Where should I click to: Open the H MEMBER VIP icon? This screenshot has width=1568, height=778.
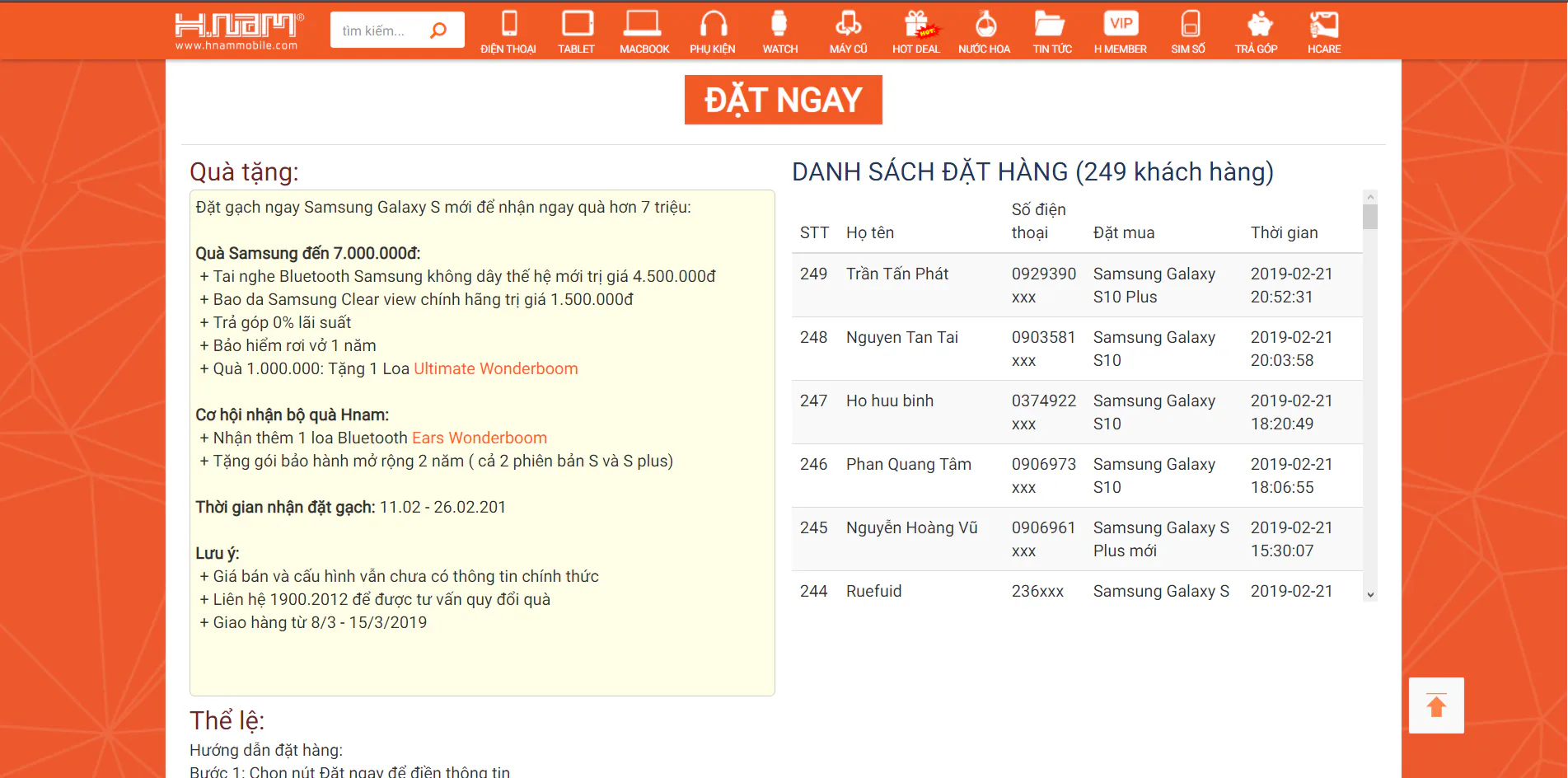tap(1121, 24)
